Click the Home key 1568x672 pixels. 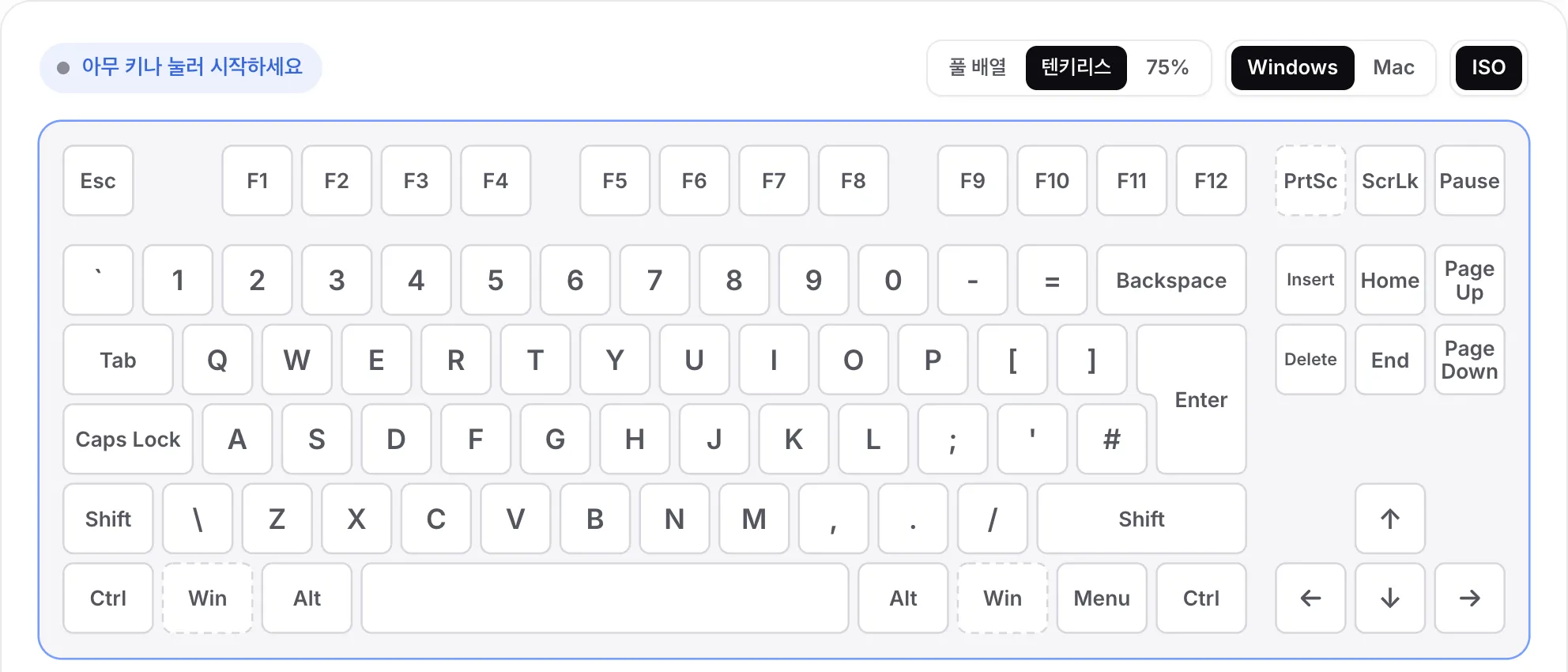click(1389, 280)
